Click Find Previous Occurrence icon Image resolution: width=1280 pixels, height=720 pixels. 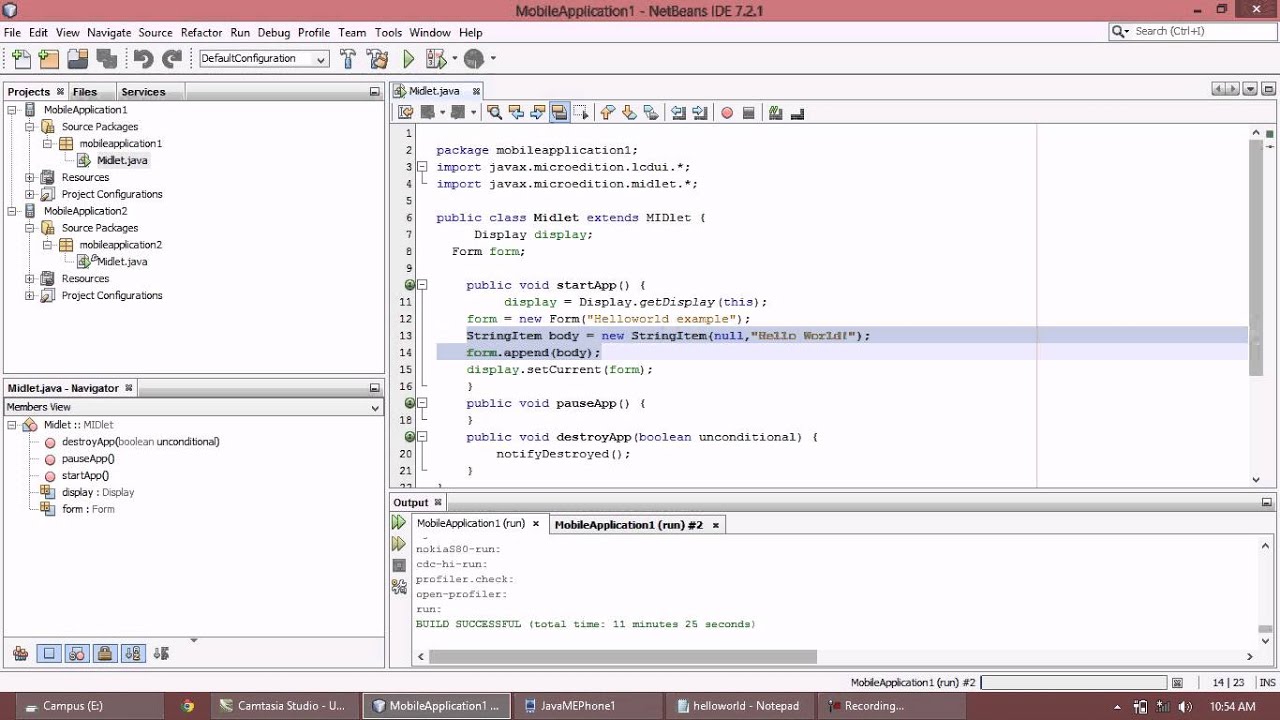(516, 113)
